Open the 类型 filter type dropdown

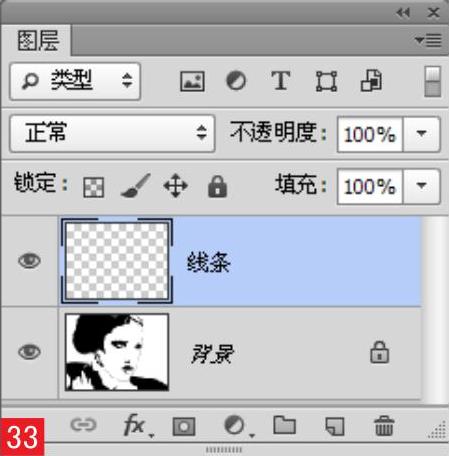pyautogui.click(x=75, y=81)
